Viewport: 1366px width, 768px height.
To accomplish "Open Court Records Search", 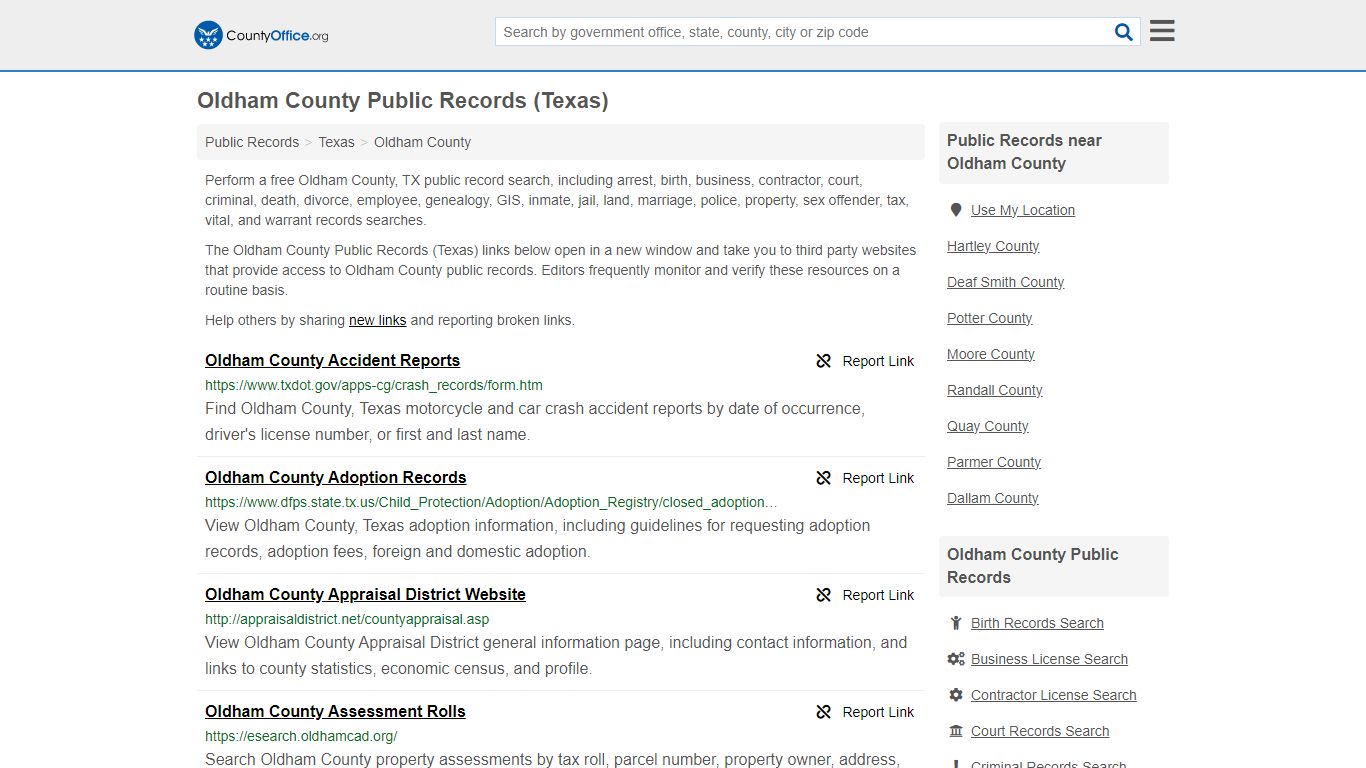I will (1040, 731).
